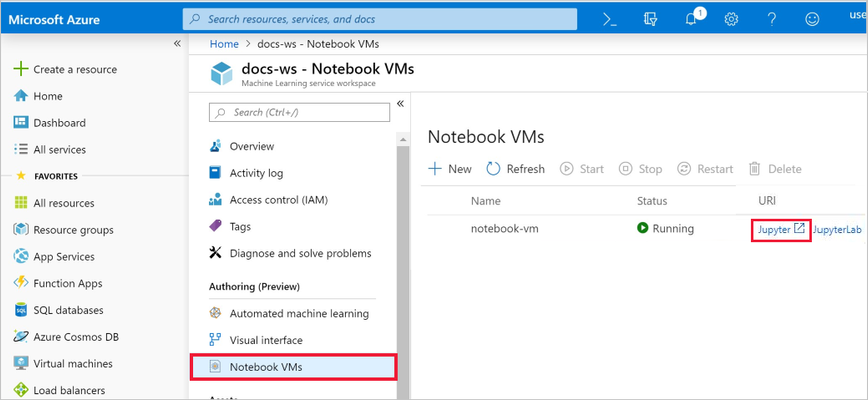The width and height of the screenshot is (868, 400).
Task: Click the Resource groups cube icon
Action: pyautogui.click(x=20, y=230)
